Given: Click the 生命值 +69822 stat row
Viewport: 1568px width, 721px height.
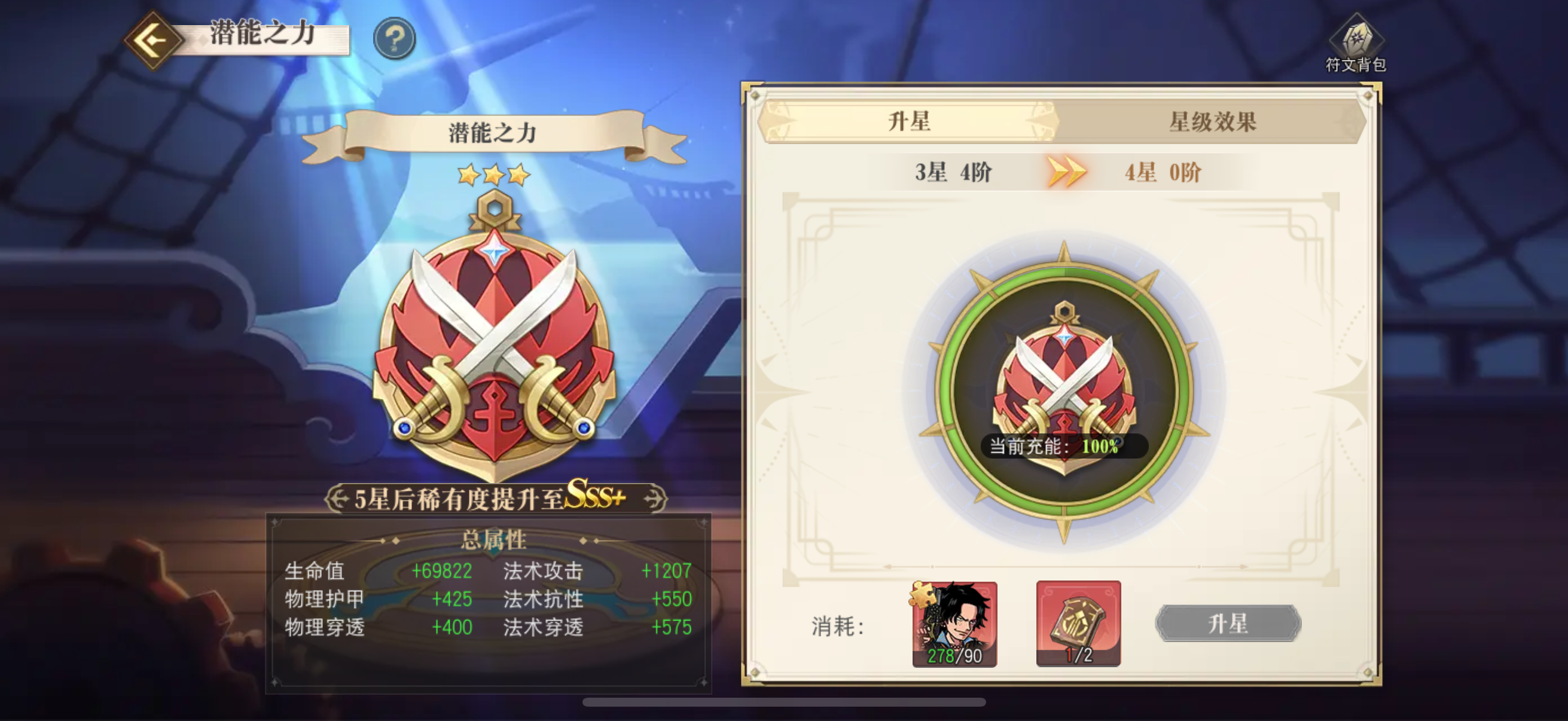Looking at the screenshot, I should point(379,571).
